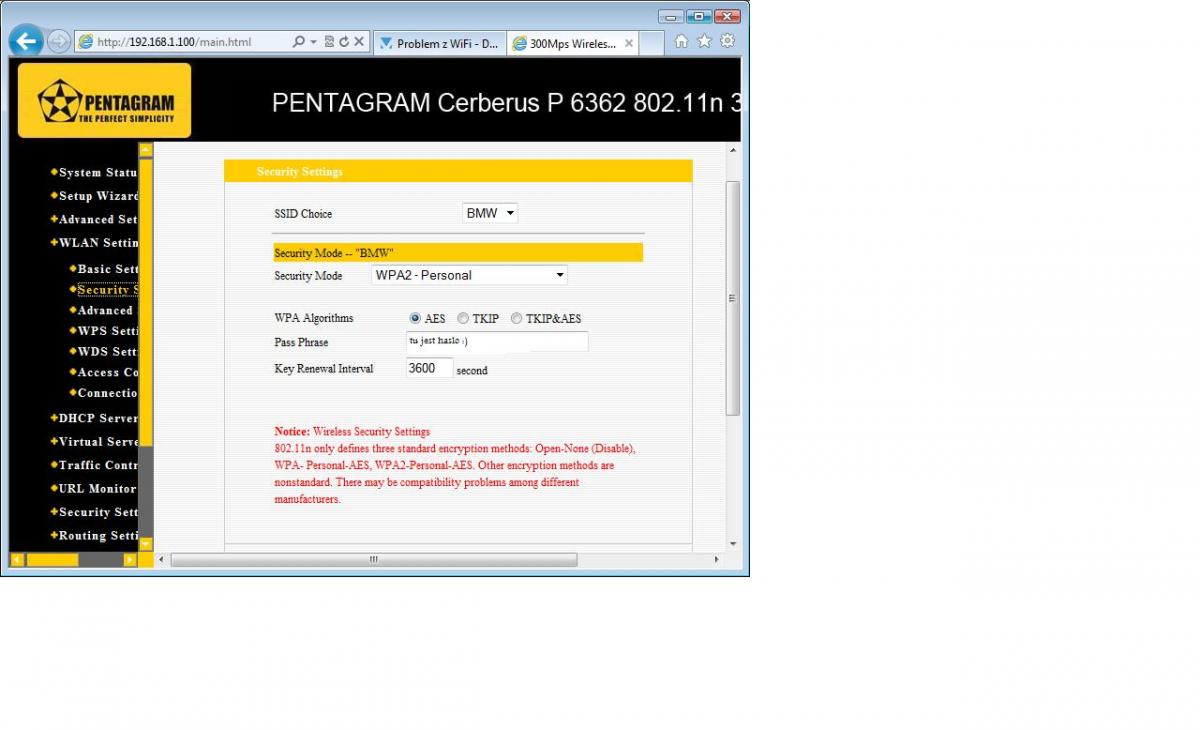The image size is (1200, 730).
Task: Click the sidebar horizontal scroll right arrow
Action: [x=130, y=560]
